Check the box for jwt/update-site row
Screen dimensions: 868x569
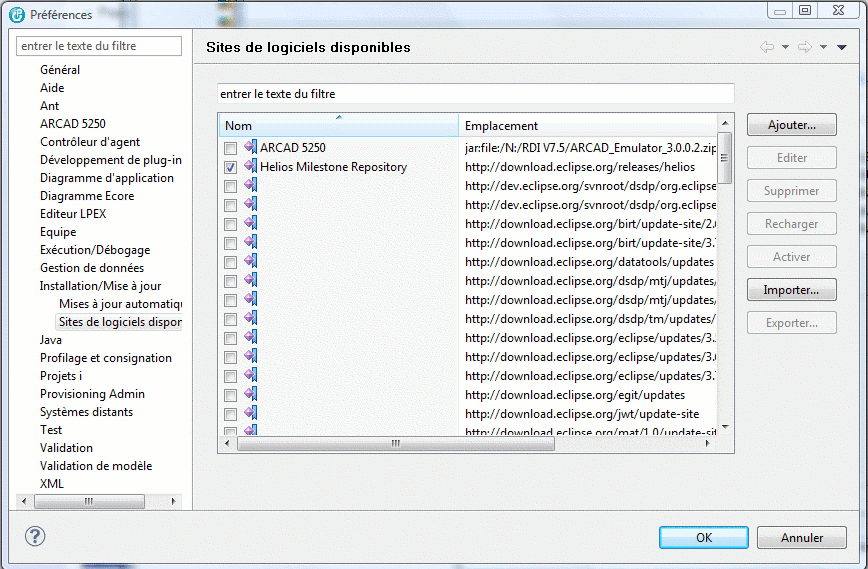(x=230, y=414)
